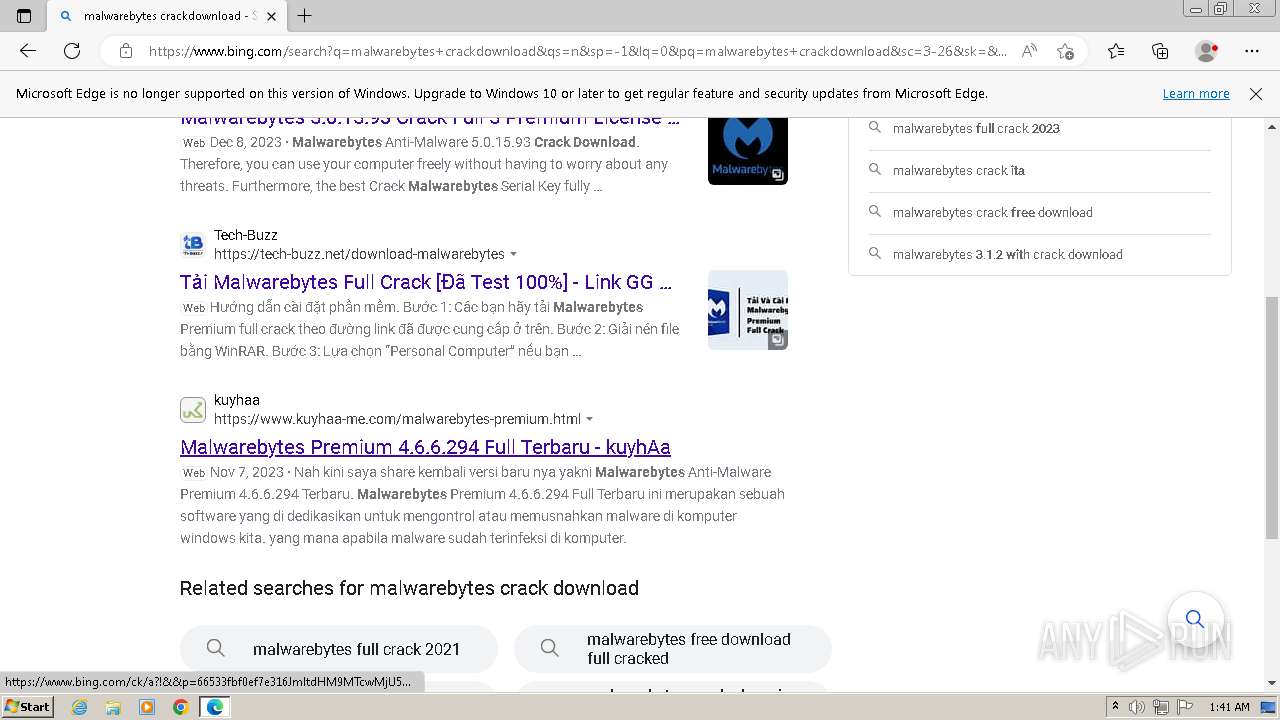This screenshot has height=720, width=1280.
Task: Click the page vertical scrollbar thumb
Action: click(1272, 418)
